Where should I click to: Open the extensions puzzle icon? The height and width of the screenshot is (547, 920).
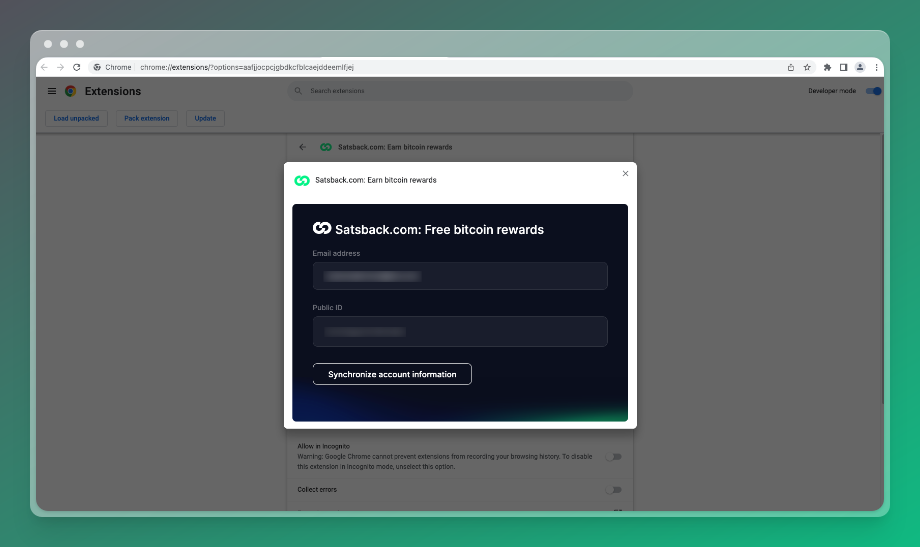(x=827, y=67)
